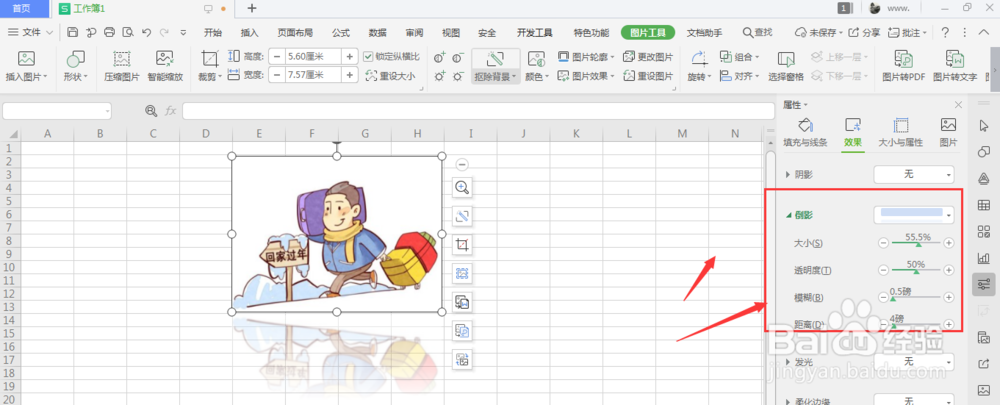Open the Reflection (倒影) preset dropdown
1000x405 pixels.
click(914, 215)
